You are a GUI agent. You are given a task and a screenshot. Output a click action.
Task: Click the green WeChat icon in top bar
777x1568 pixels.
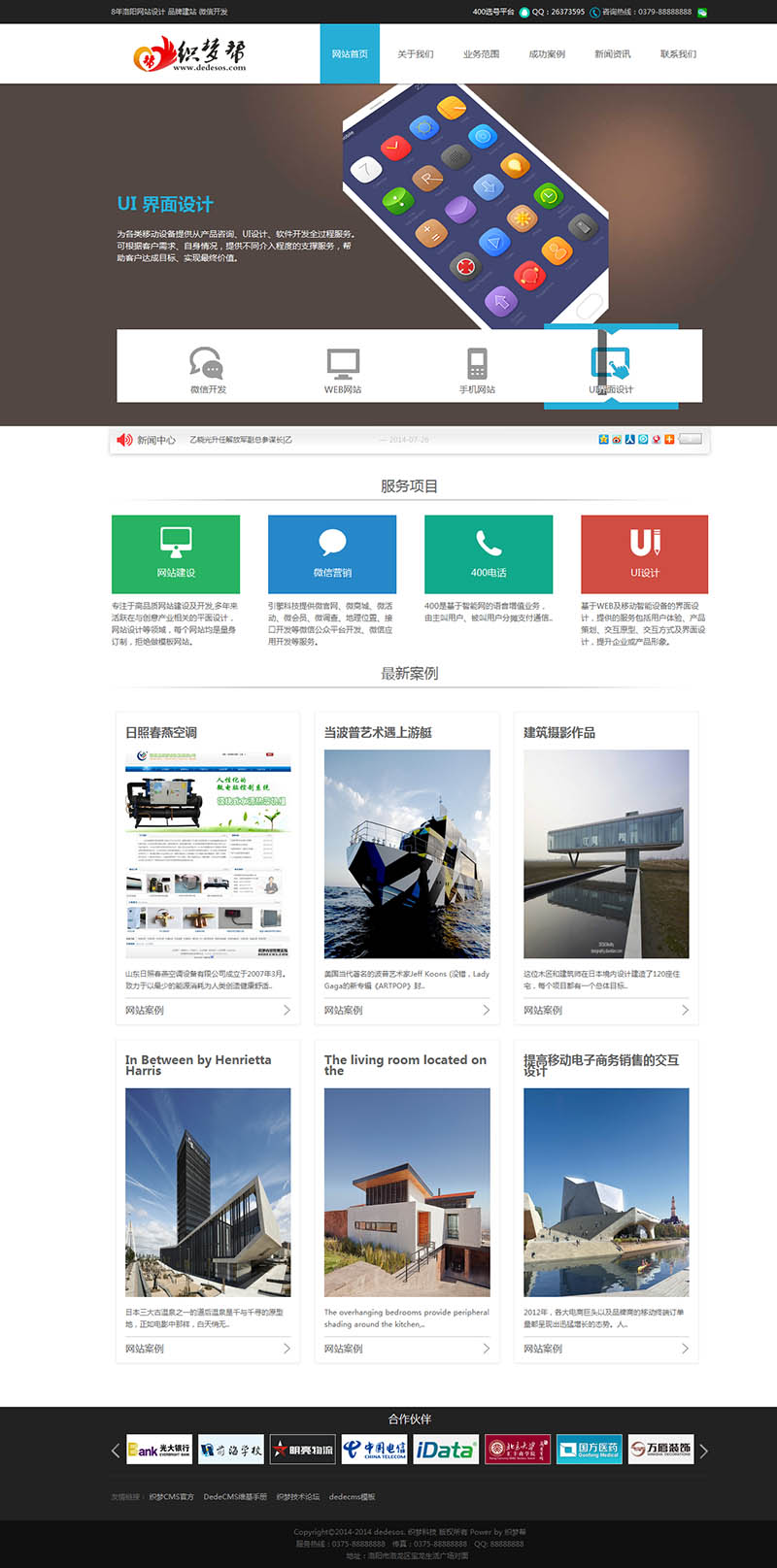[702, 13]
